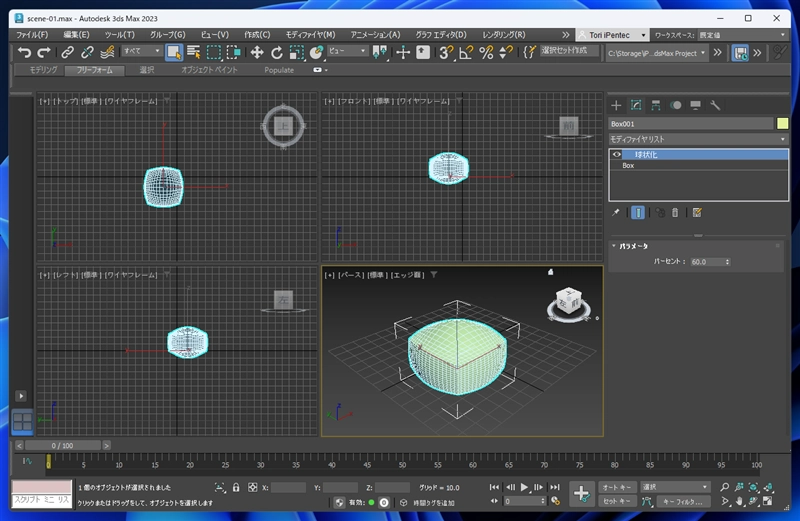Click the Redo arrow in main toolbar
The height and width of the screenshot is (521, 800).
[x=44, y=52]
